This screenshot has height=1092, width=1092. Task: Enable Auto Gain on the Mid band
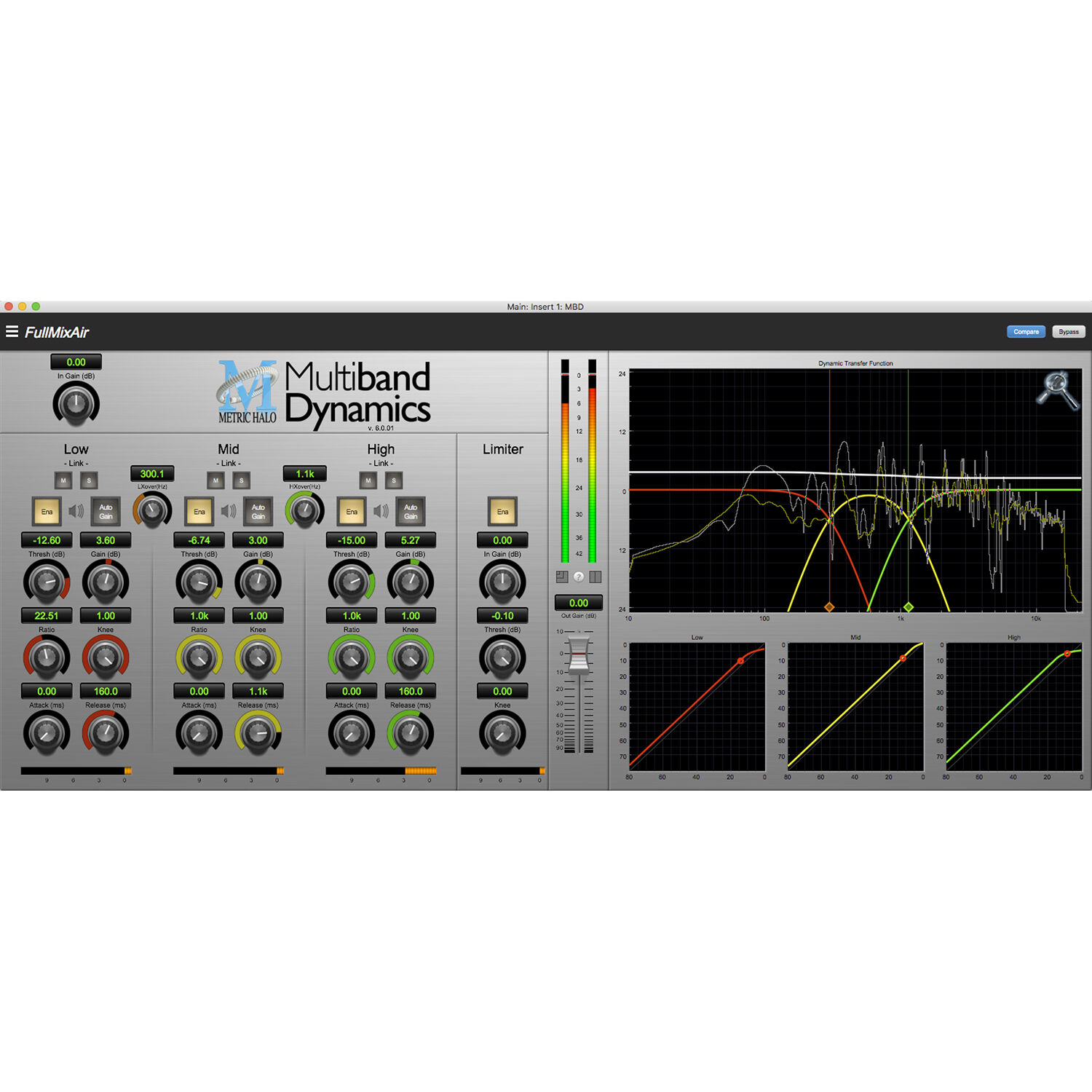(x=258, y=511)
